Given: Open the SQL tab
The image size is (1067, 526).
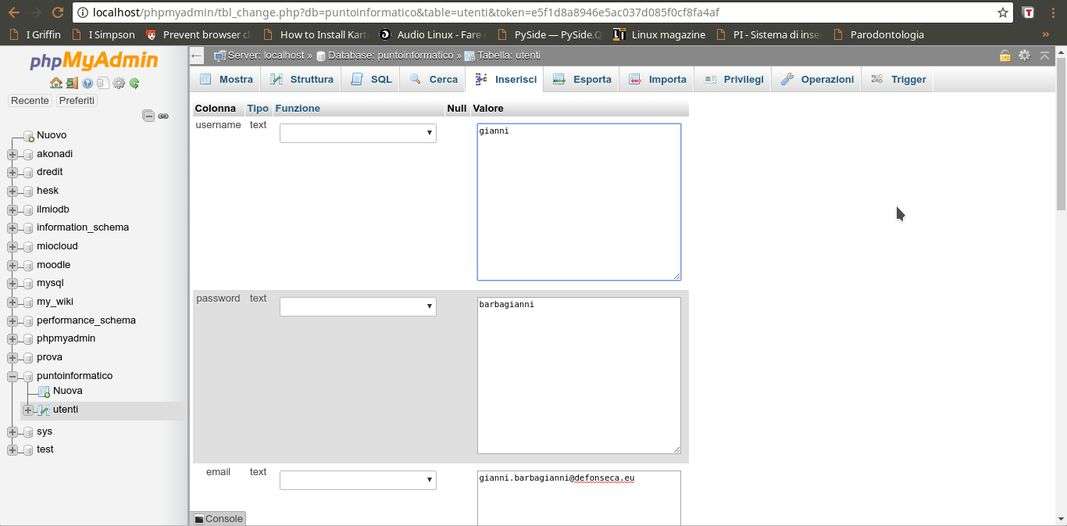Looking at the screenshot, I should [371, 80].
